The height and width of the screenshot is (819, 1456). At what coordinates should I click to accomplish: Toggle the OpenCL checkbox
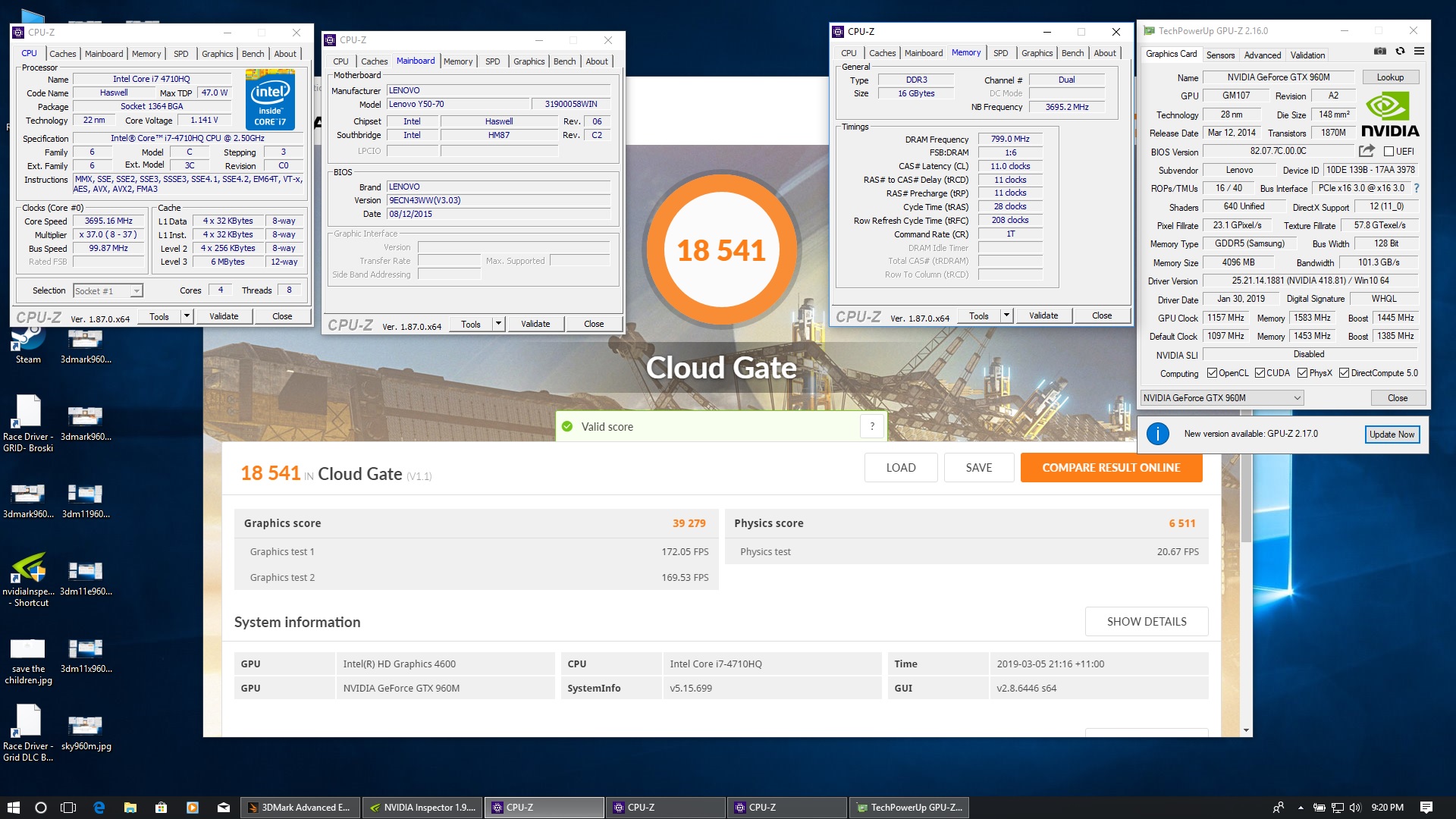[x=1212, y=373]
